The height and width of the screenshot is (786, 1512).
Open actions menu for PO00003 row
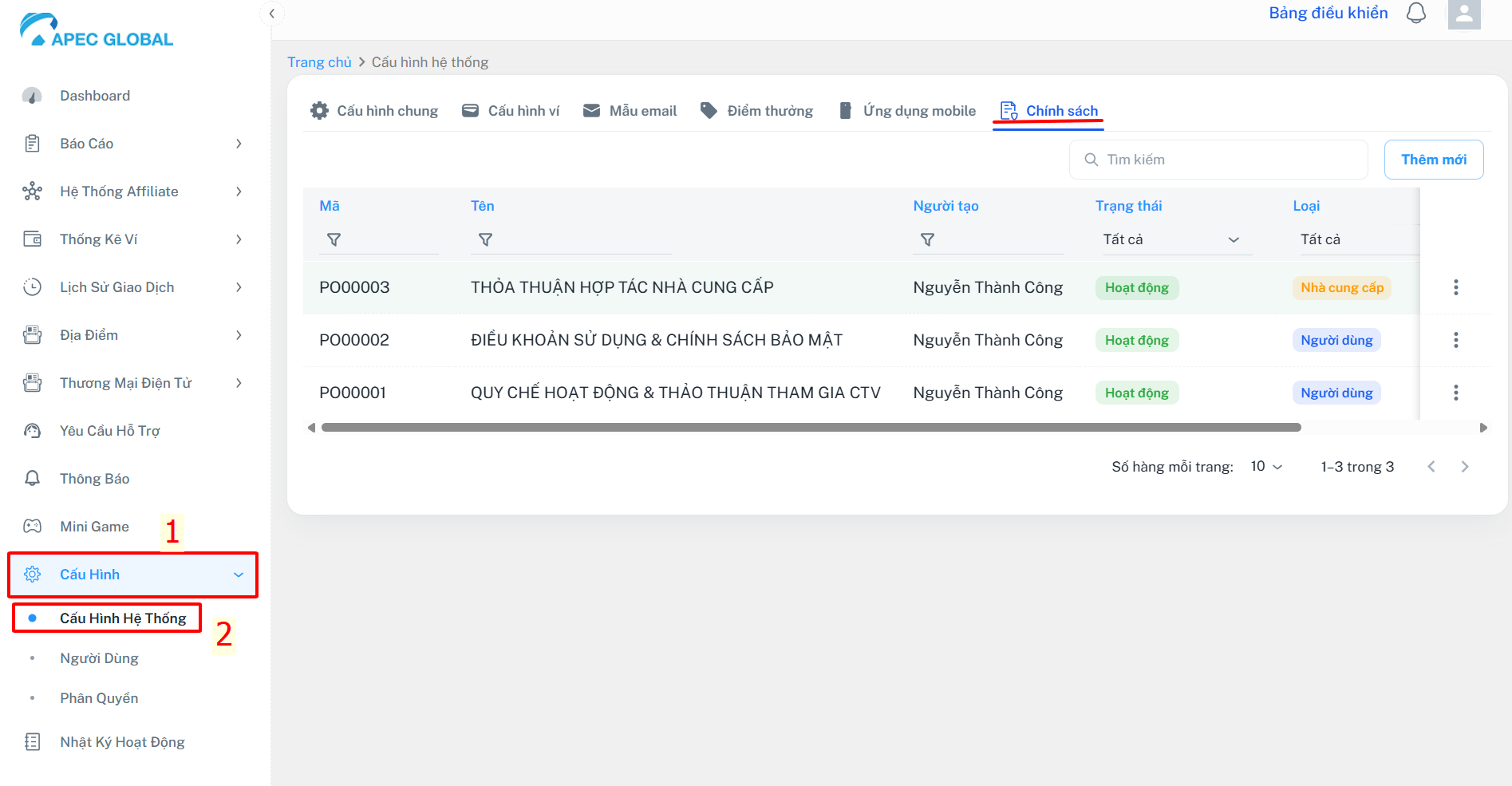pos(1456,287)
